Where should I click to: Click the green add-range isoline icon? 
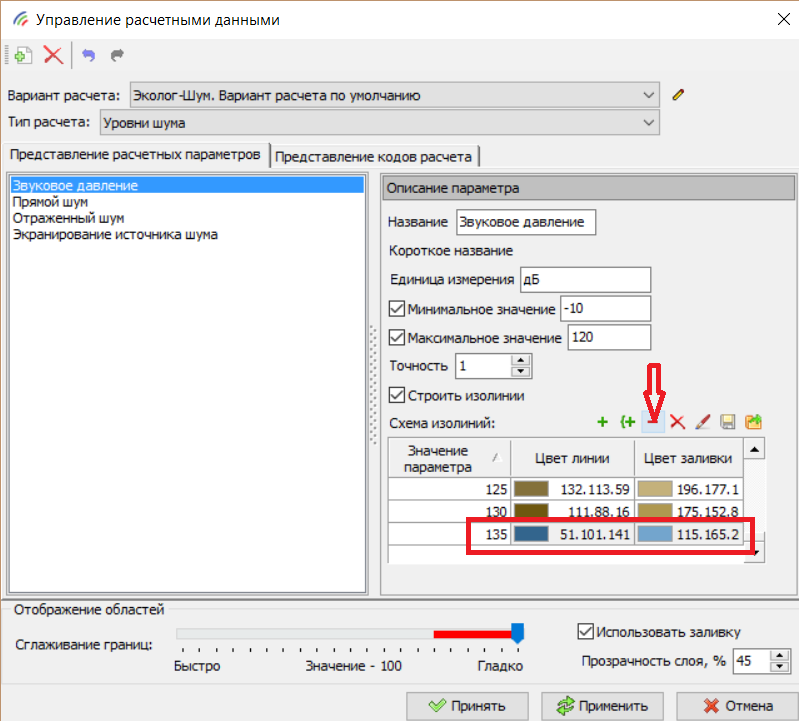coord(627,422)
